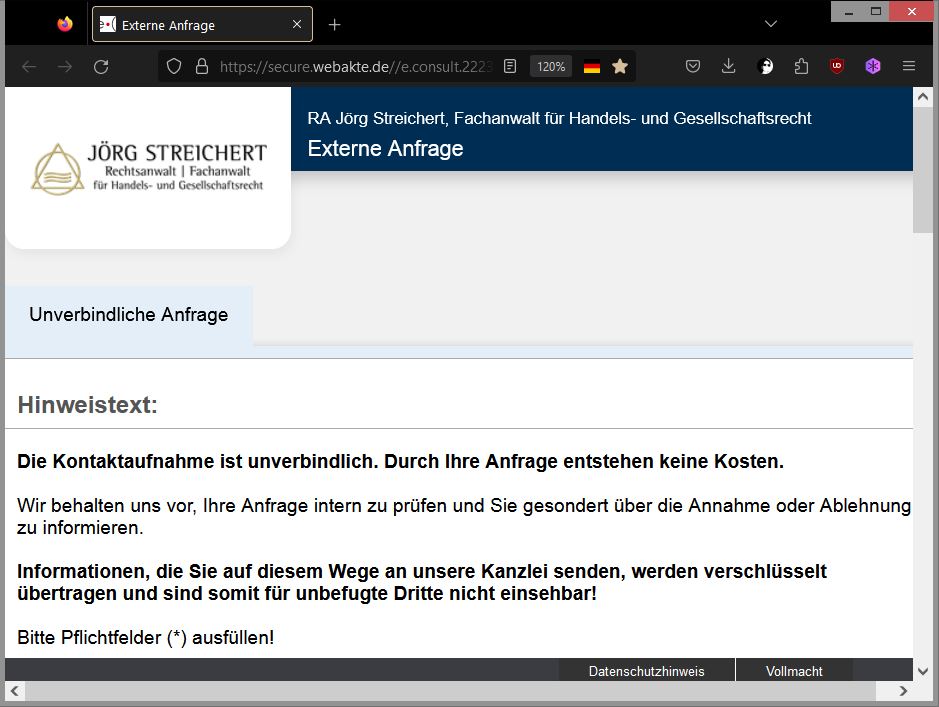Reset the 120% zoom level

click(551, 66)
